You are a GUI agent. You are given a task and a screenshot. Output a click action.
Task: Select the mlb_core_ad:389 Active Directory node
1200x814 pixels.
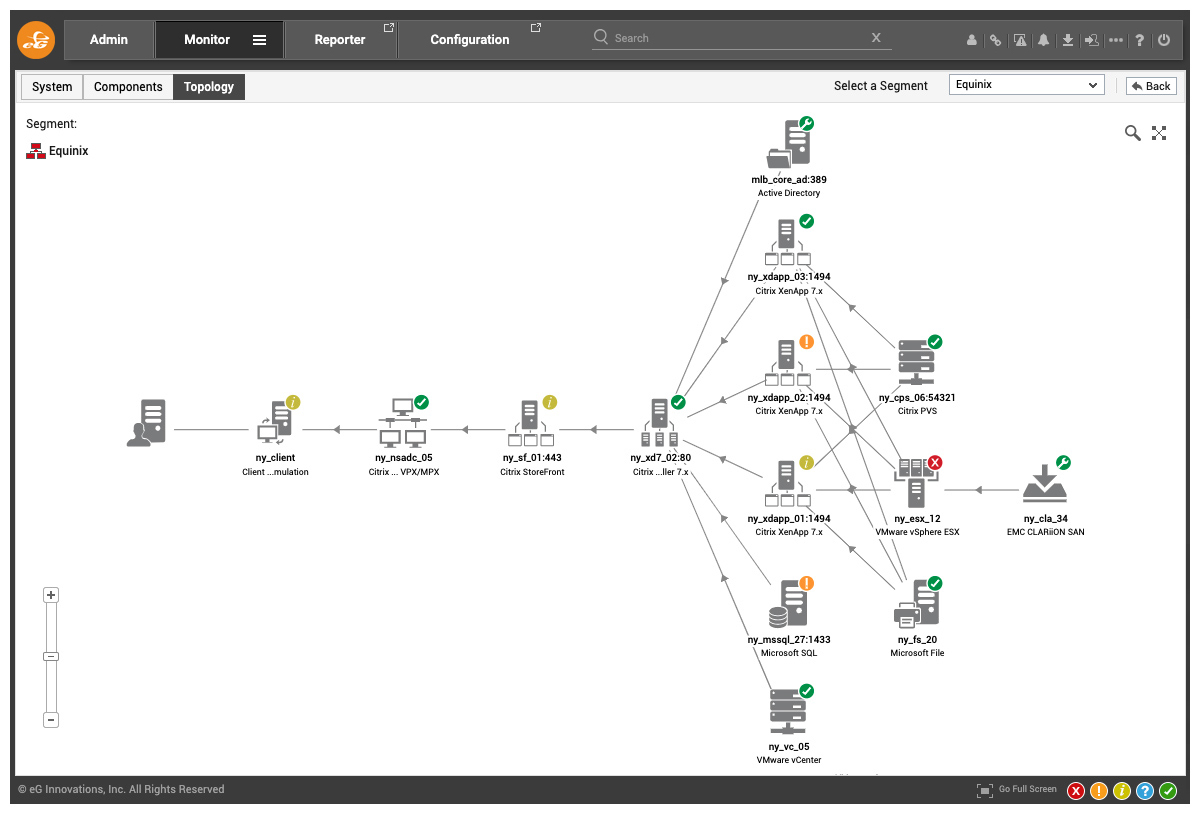789,145
